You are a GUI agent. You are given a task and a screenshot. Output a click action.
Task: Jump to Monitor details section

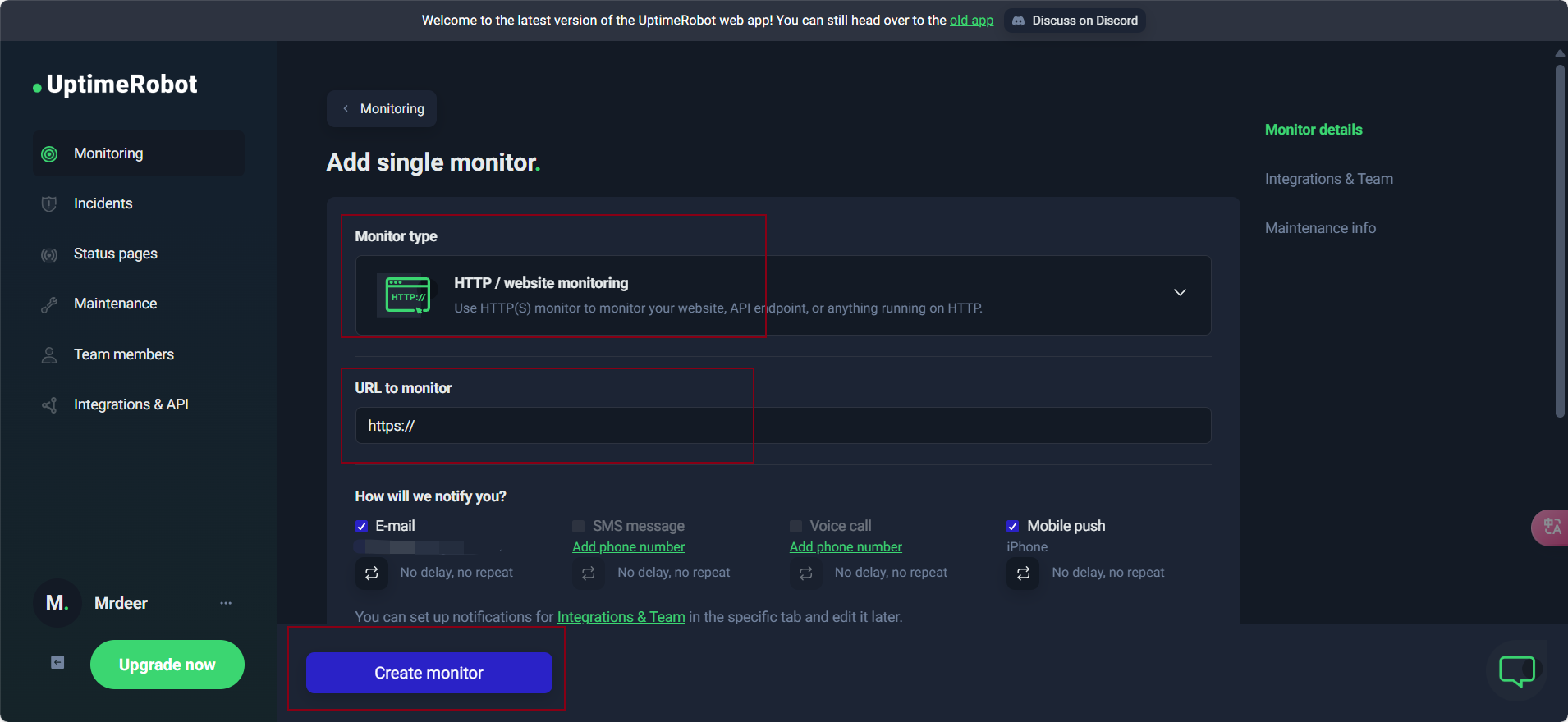(x=1314, y=130)
